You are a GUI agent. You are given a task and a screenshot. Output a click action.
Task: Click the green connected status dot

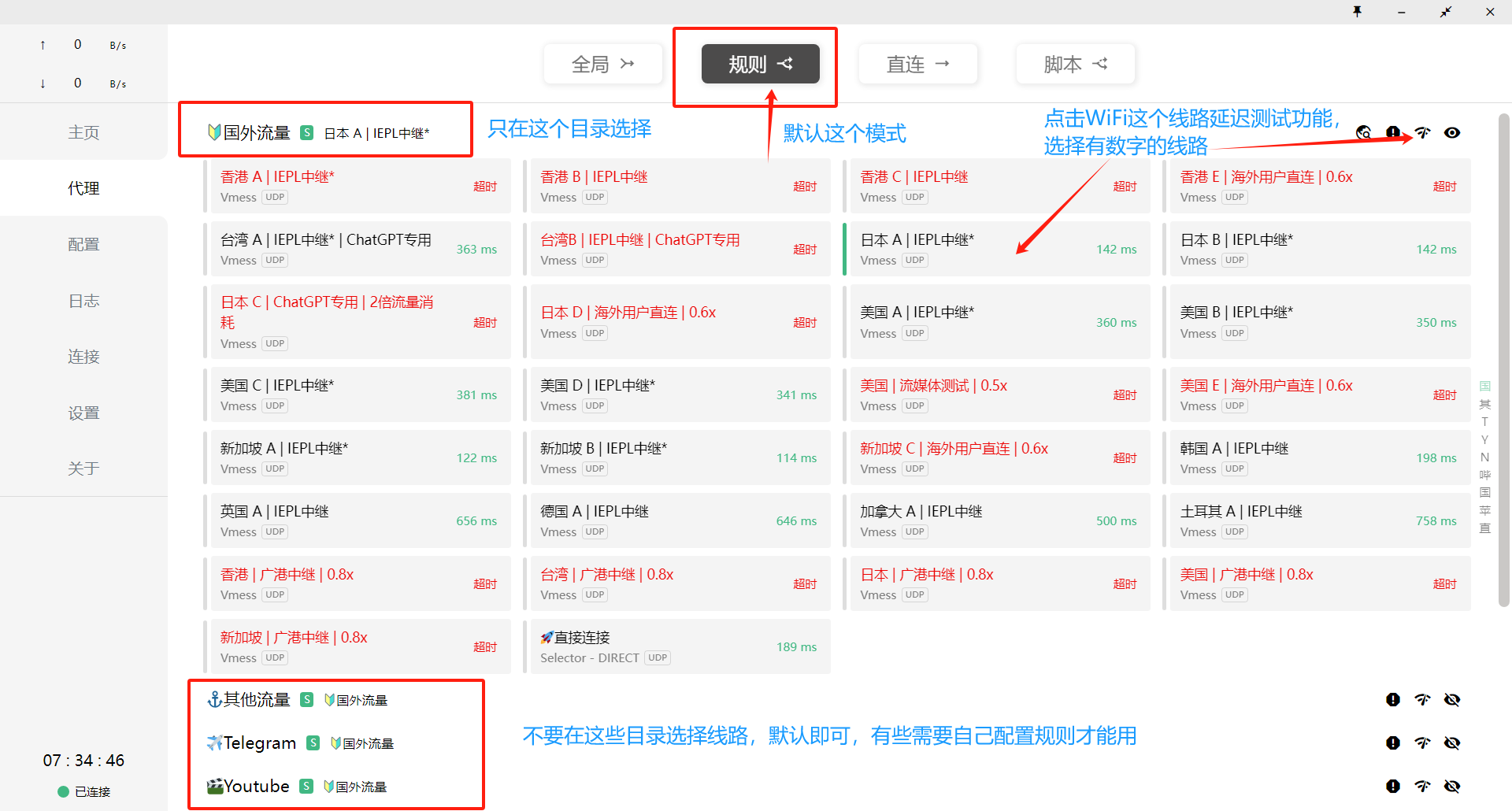click(63, 791)
